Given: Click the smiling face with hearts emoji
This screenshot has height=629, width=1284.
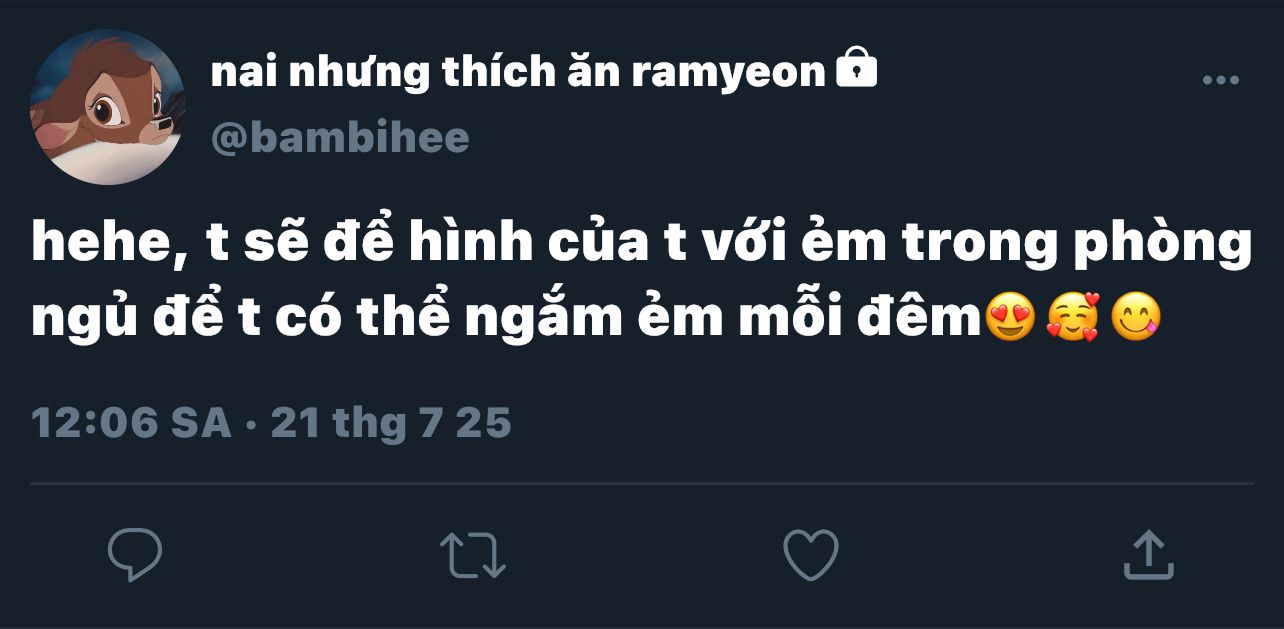Looking at the screenshot, I should pos(1072,318).
